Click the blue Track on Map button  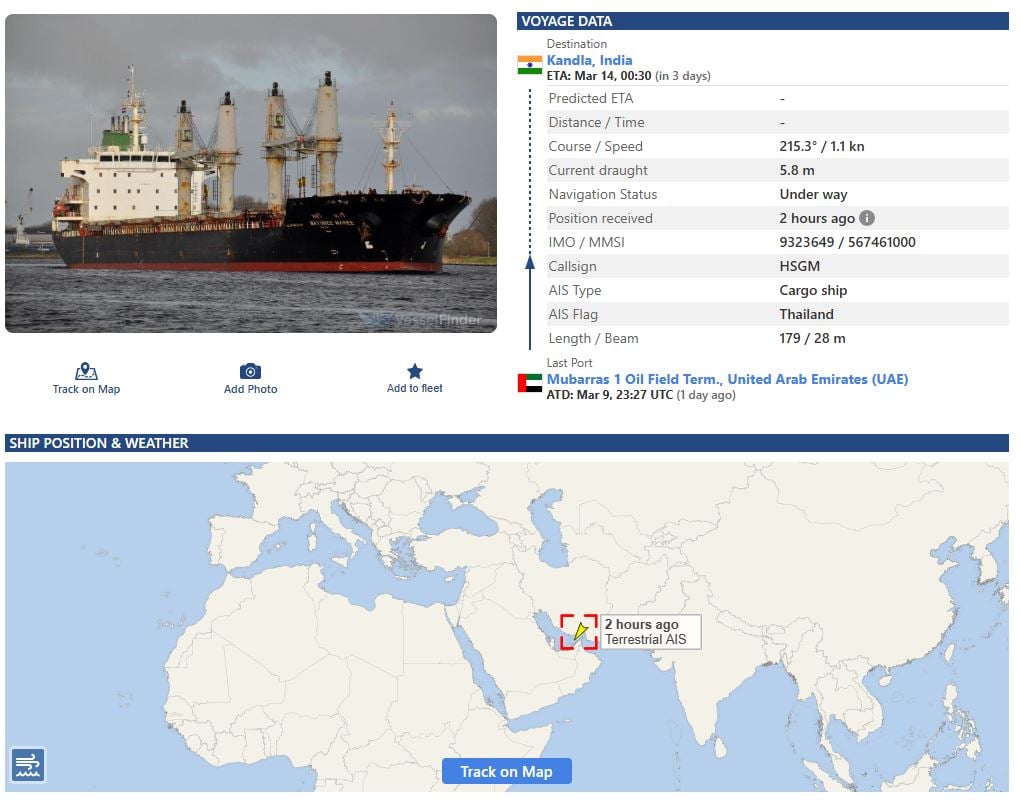(507, 772)
